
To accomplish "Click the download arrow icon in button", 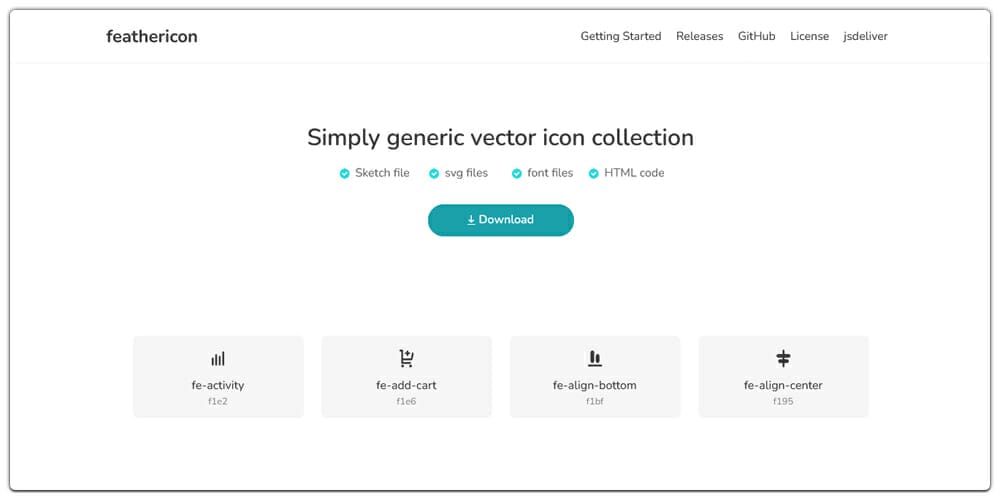I will (x=471, y=220).
